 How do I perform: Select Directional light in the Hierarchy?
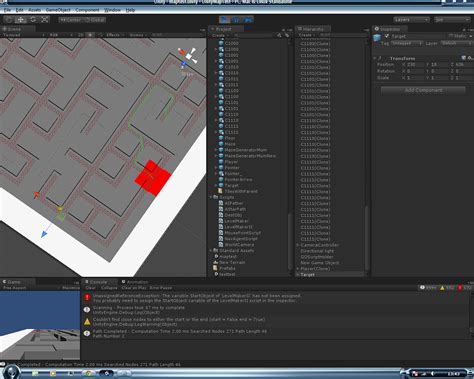pos(317,251)
